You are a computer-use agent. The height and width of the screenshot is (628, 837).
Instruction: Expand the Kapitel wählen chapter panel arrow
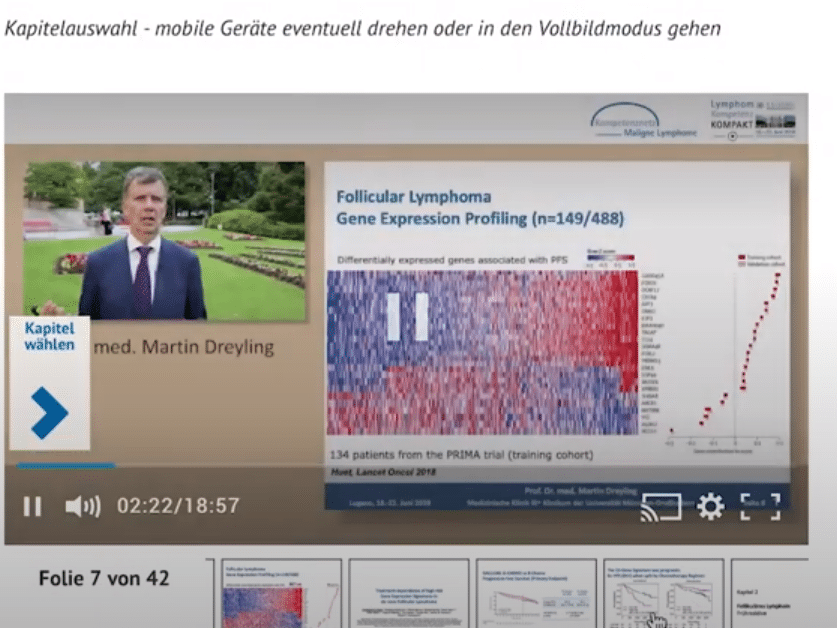pyautogui.click(x=50, y=413)
